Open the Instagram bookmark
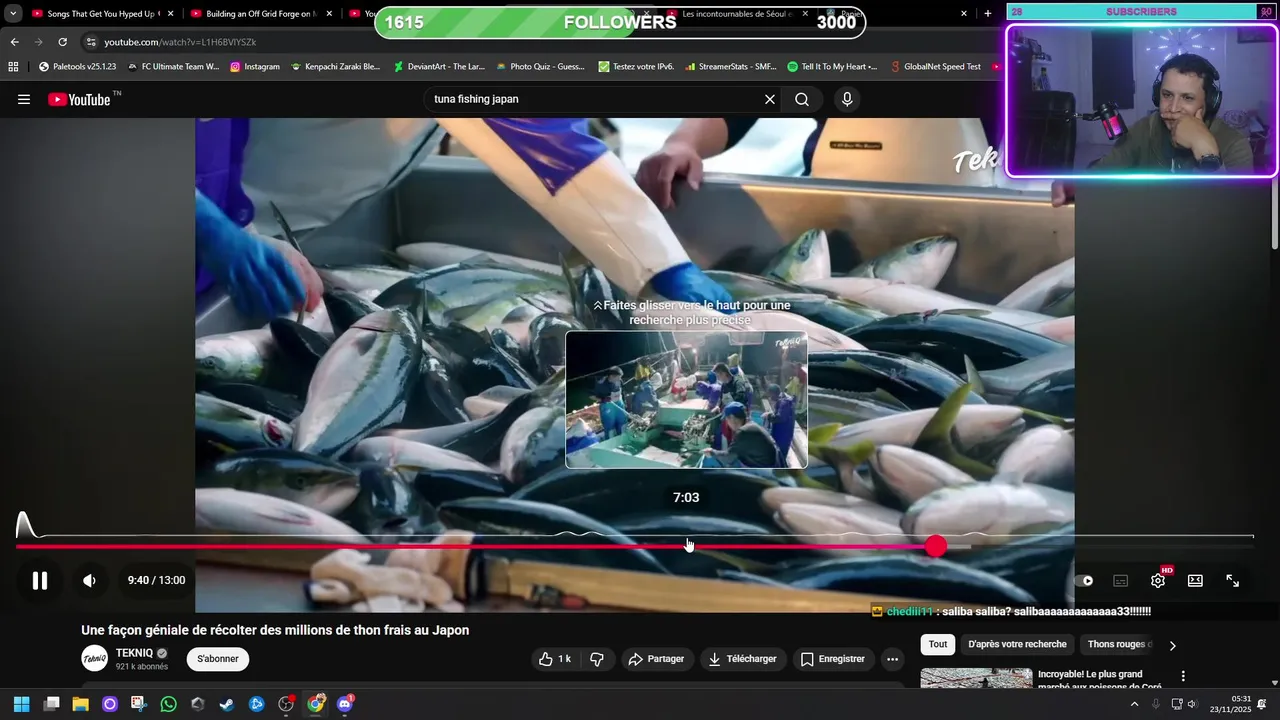Screen dimensions: 1280x720 255,67
